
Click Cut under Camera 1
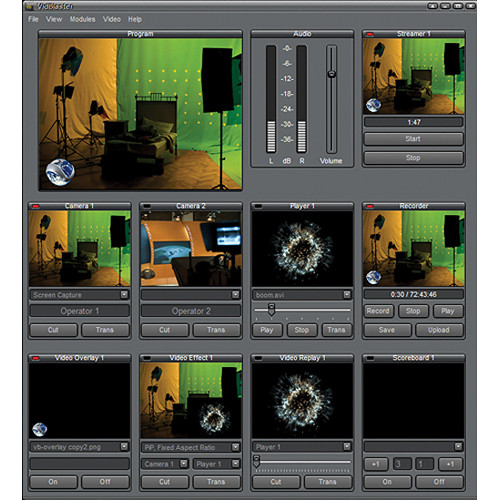[x=53, y=330]
